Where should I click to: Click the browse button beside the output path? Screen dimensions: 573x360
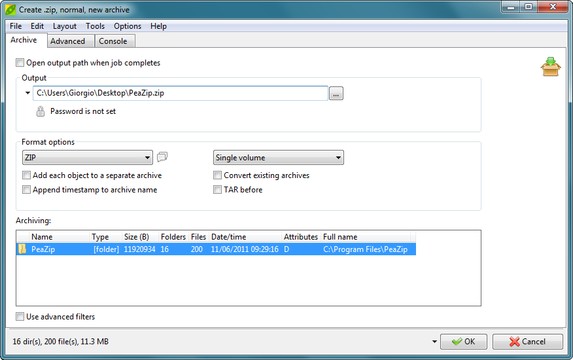(336, 94)
